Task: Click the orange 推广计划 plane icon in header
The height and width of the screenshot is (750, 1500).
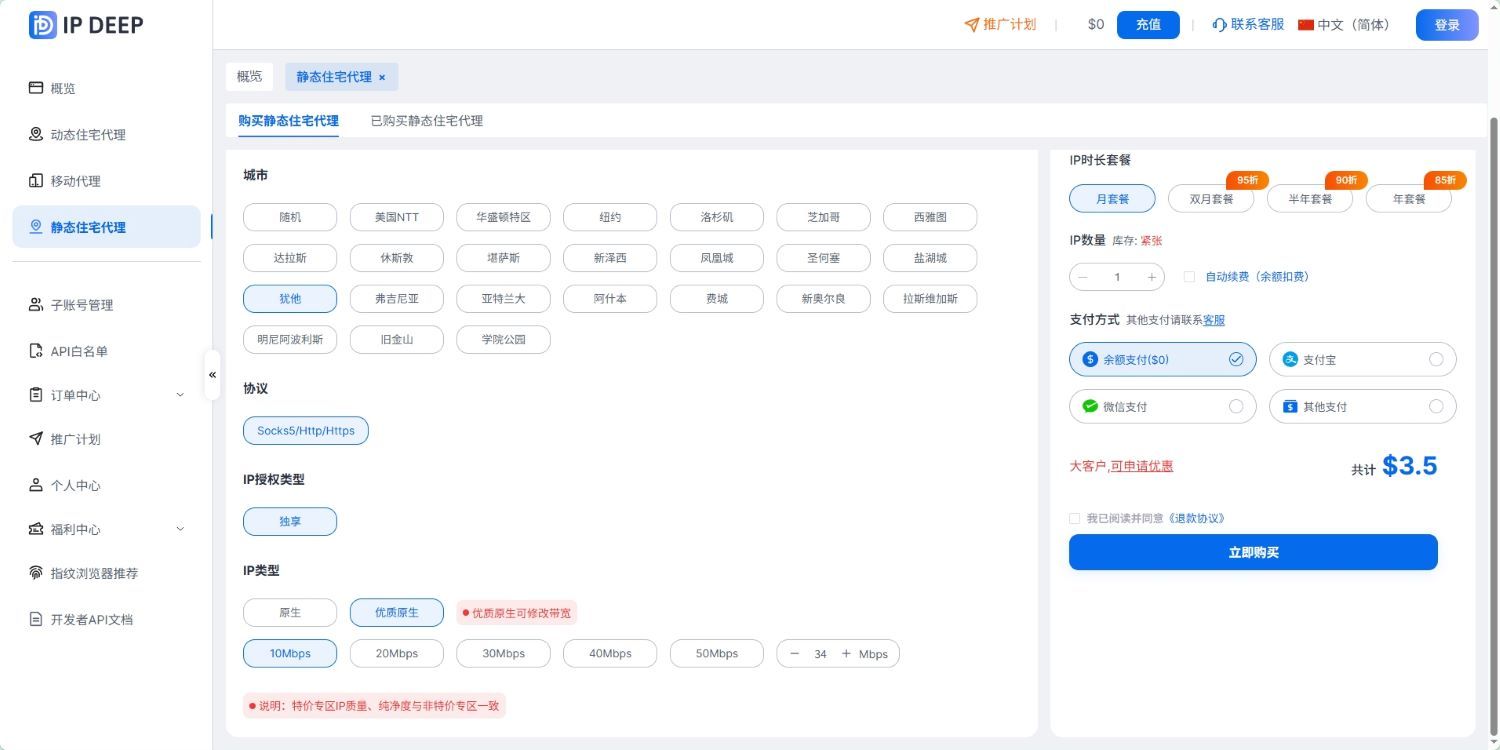Action: [x=971, y=25]
